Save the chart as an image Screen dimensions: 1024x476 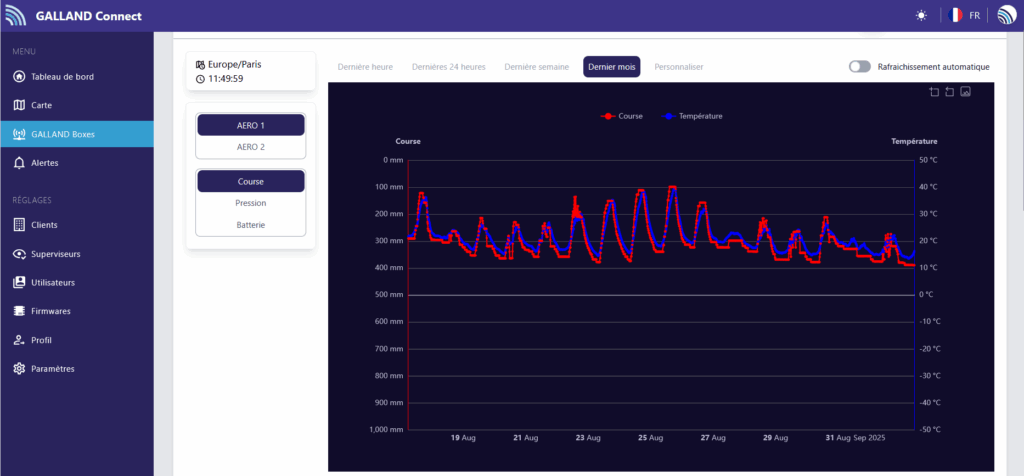click(x=965, y=92)
